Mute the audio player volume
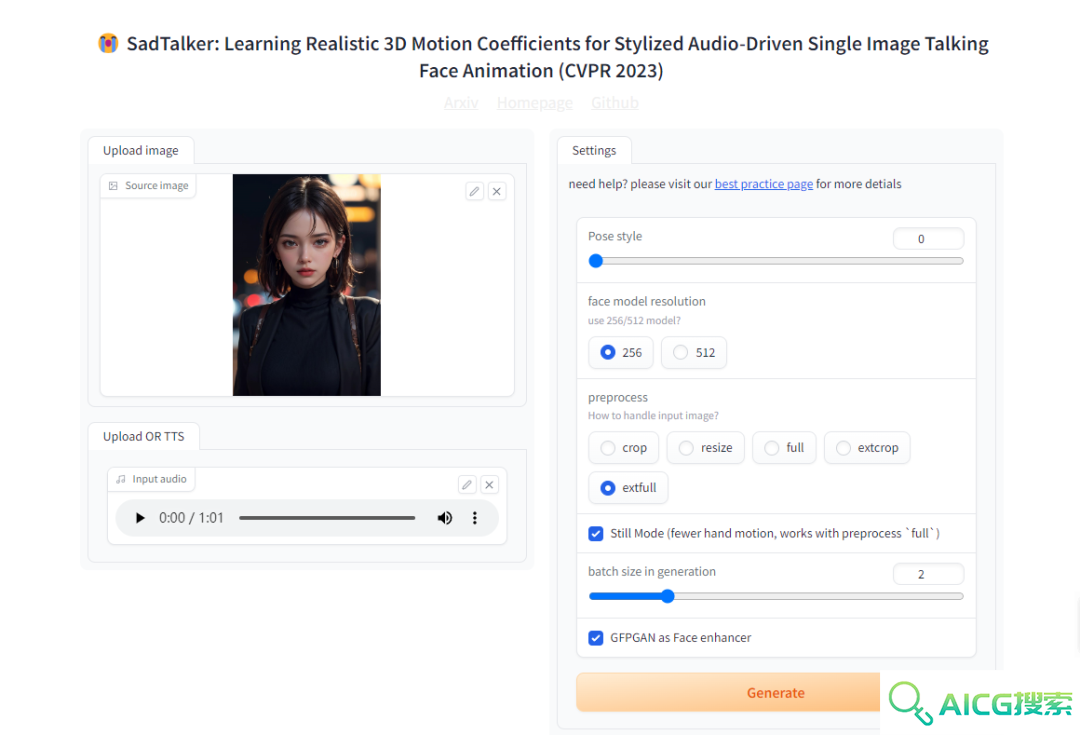The height and width of the screenshot is (735, 1080). click(x=445, y=518)
